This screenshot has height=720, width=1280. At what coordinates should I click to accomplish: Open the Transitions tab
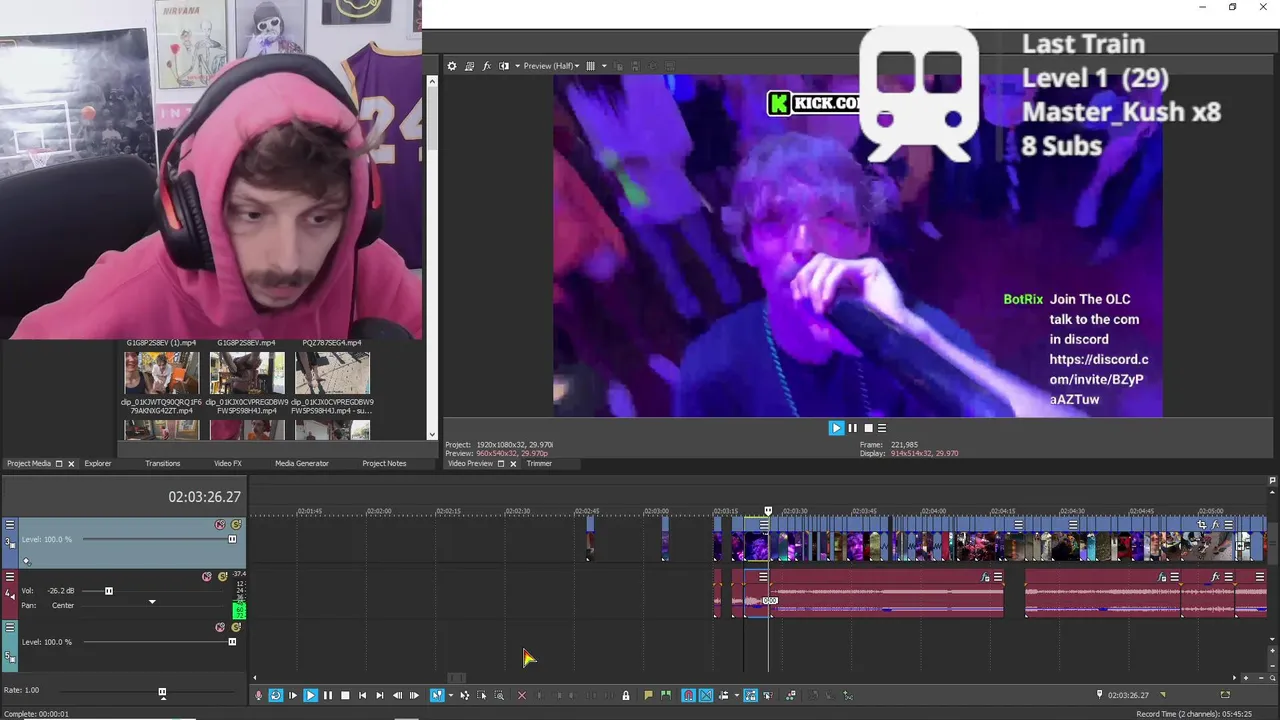click(x=162, y=464)
